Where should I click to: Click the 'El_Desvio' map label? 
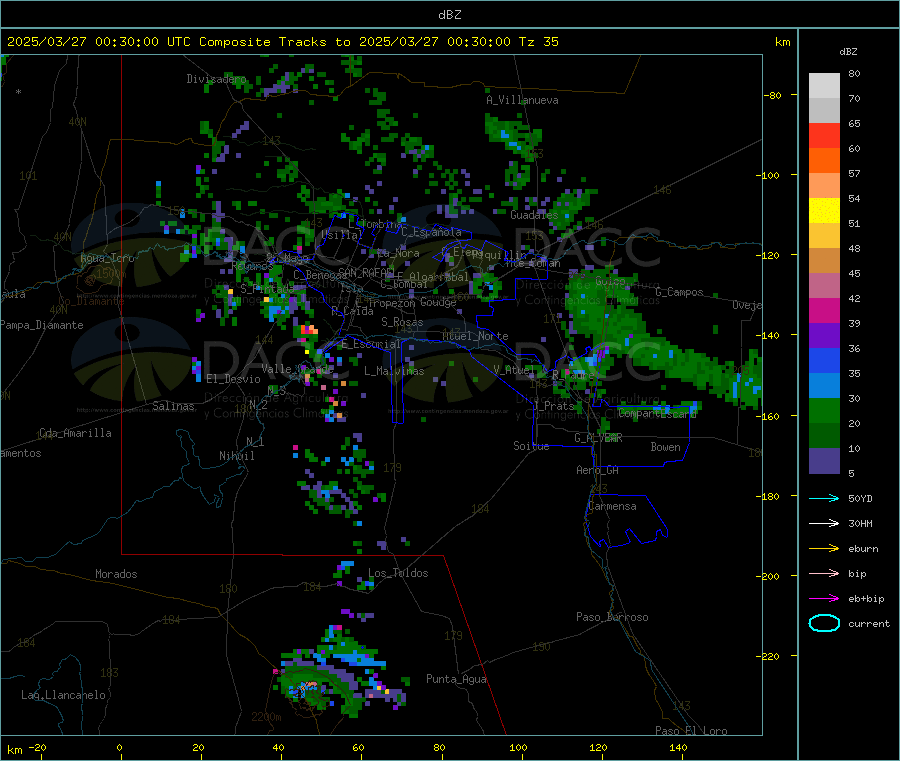[233, 379]
